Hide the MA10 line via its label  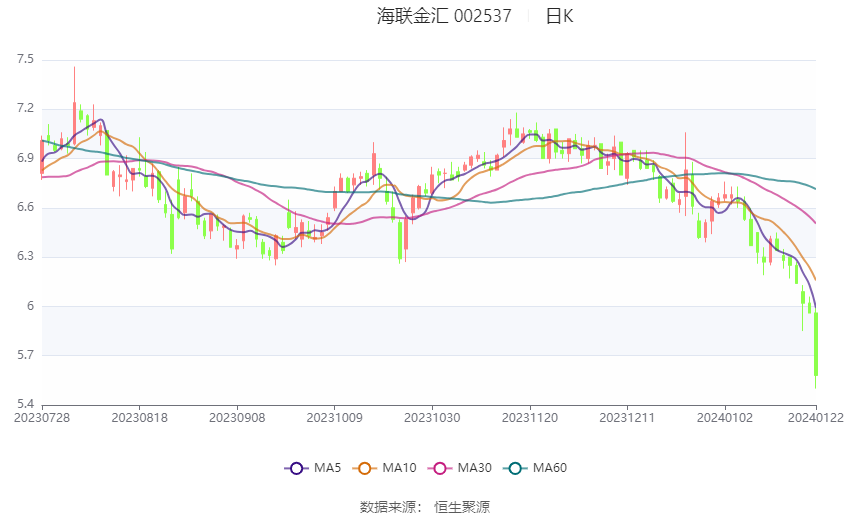399,468
